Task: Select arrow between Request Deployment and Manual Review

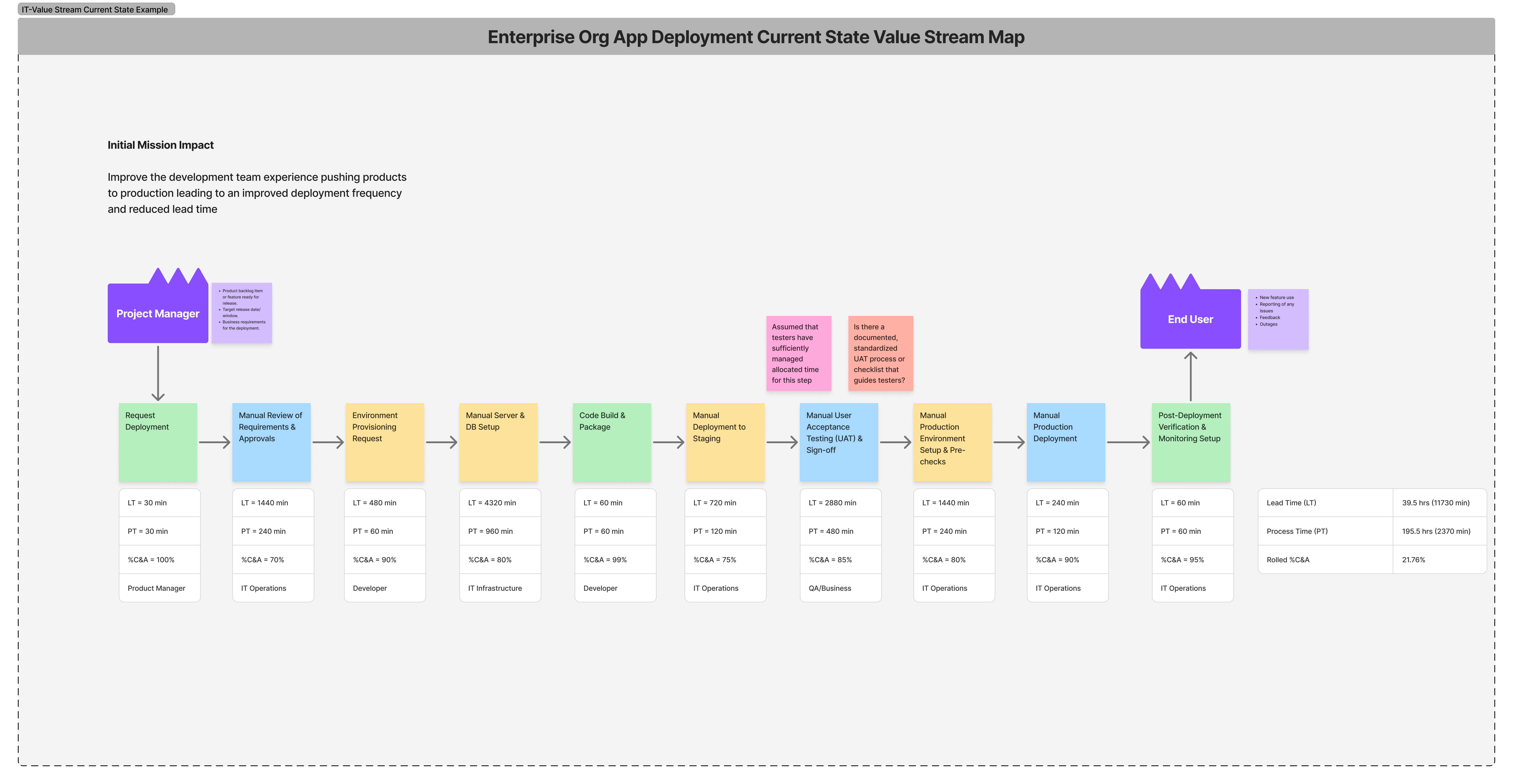Action: point(215,442)
